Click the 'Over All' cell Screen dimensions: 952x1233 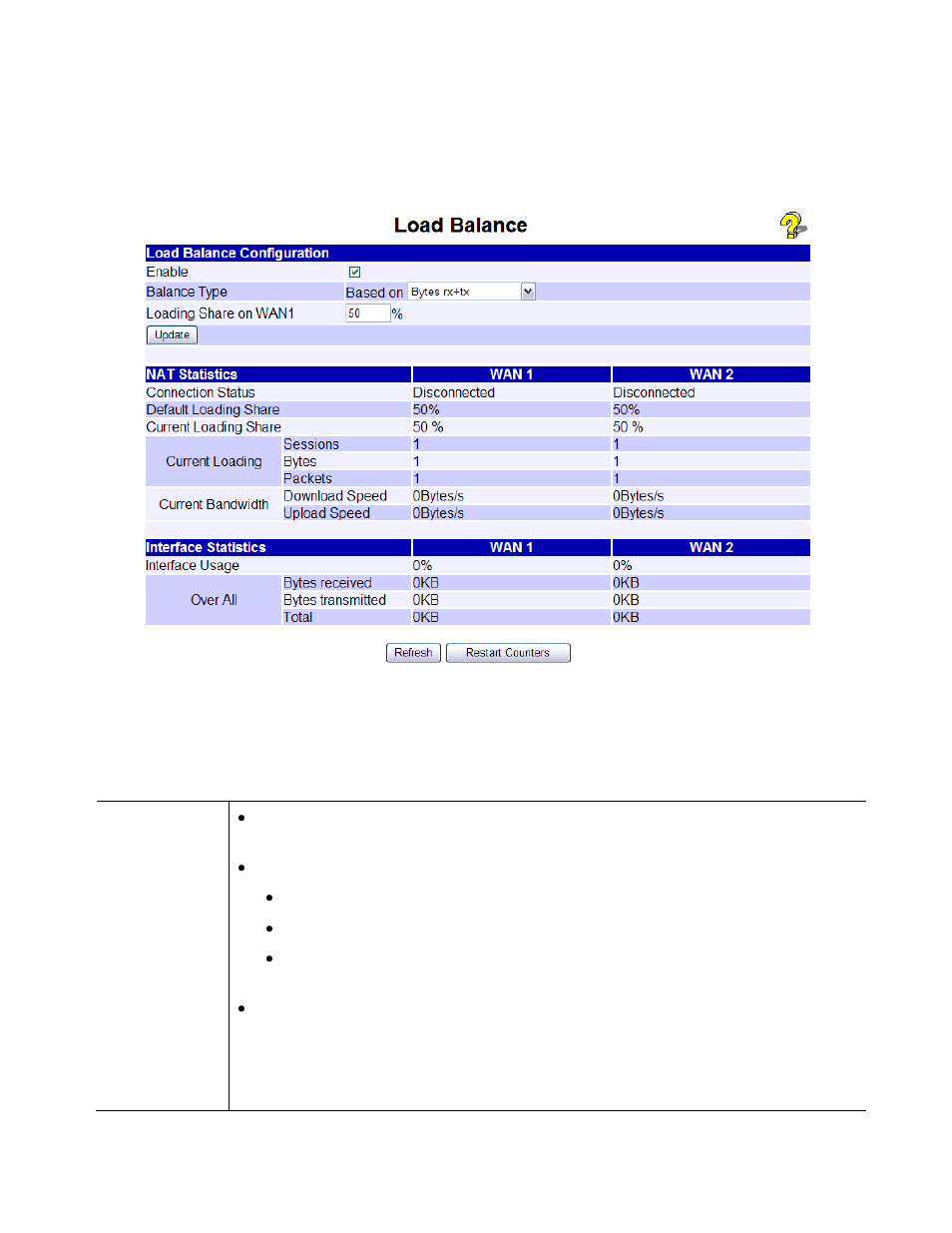click(214, 600)
